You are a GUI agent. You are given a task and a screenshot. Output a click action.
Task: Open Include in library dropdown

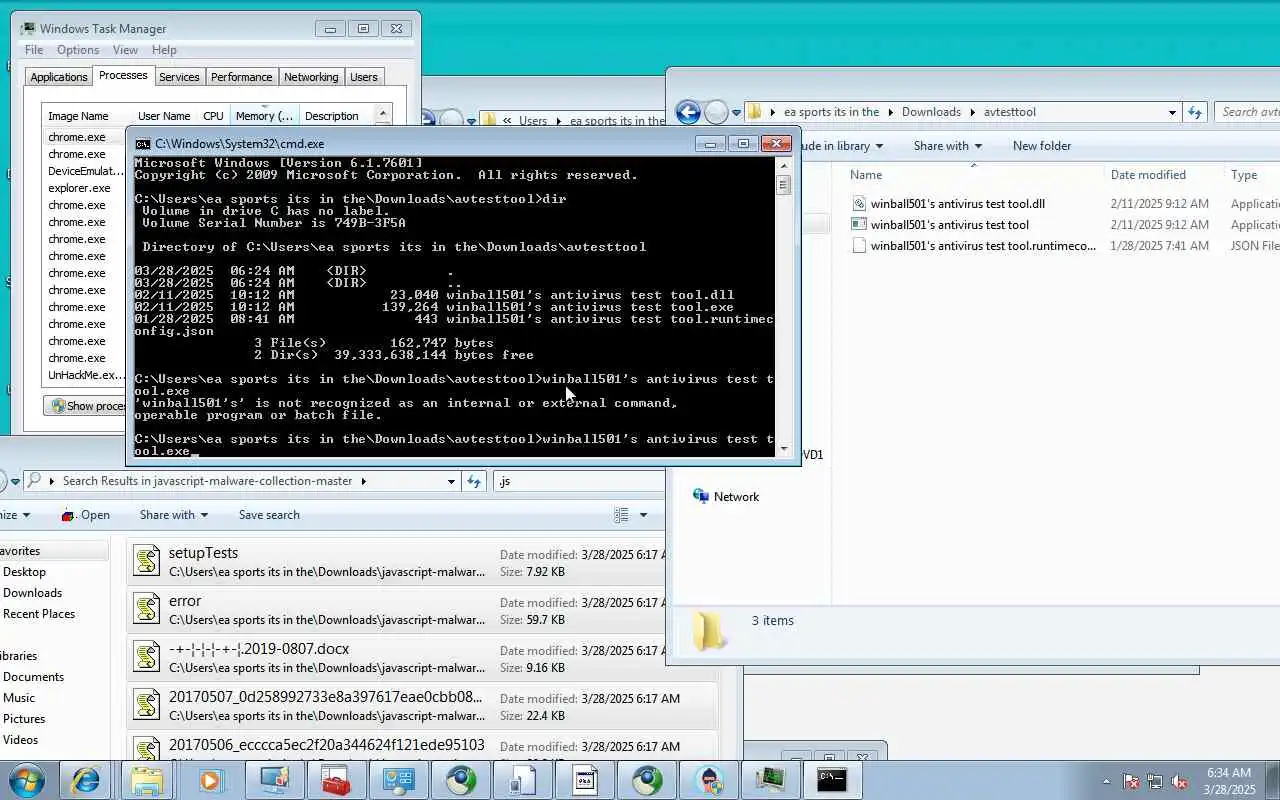pos(840,146)
